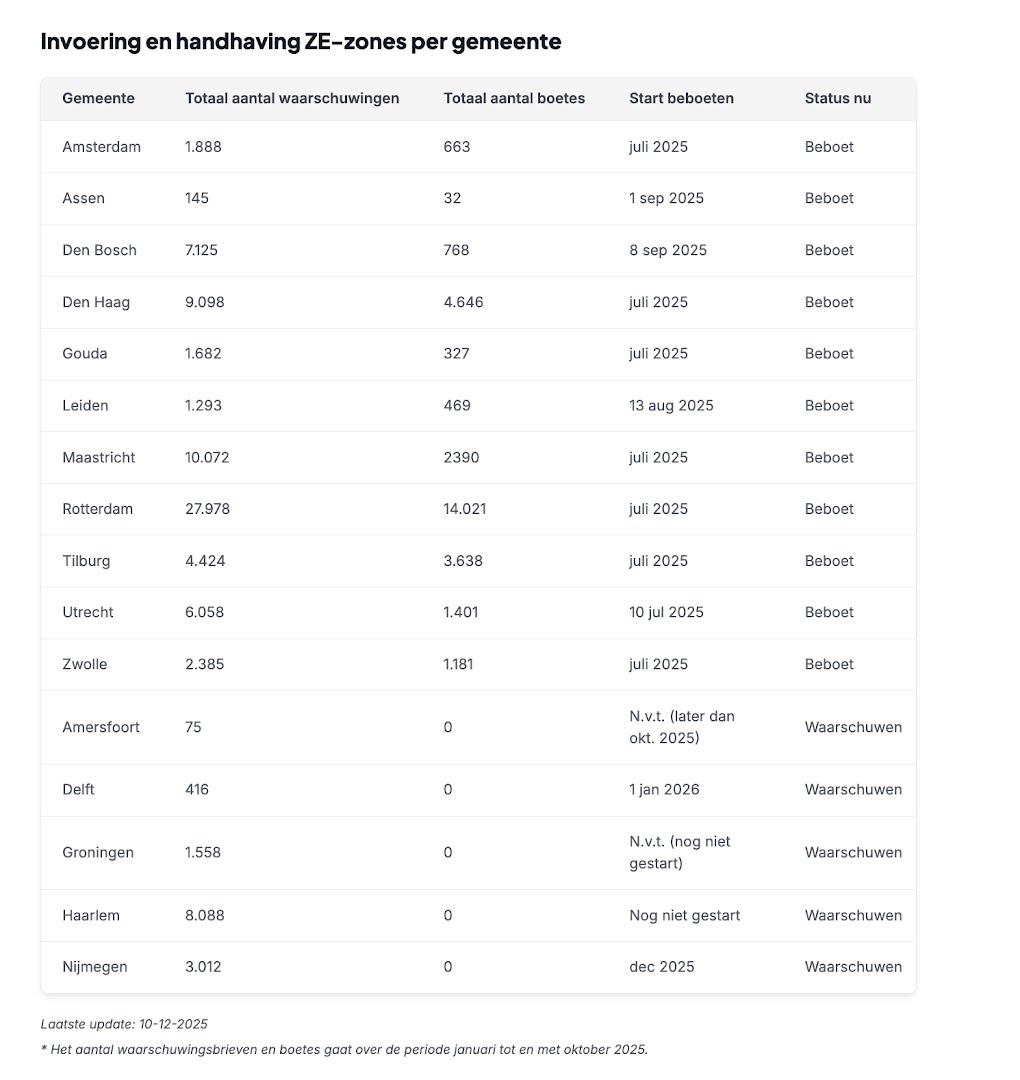Click the Totaal aantal boetes header
The height and width of the screenshot is (1080, 1020).
[514, 98]
